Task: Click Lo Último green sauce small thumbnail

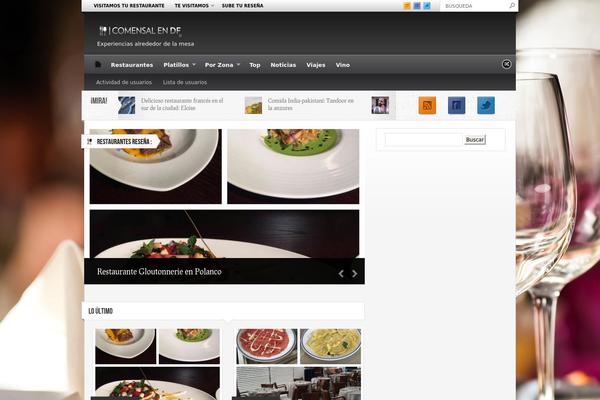Action: [x=189, y=346]
